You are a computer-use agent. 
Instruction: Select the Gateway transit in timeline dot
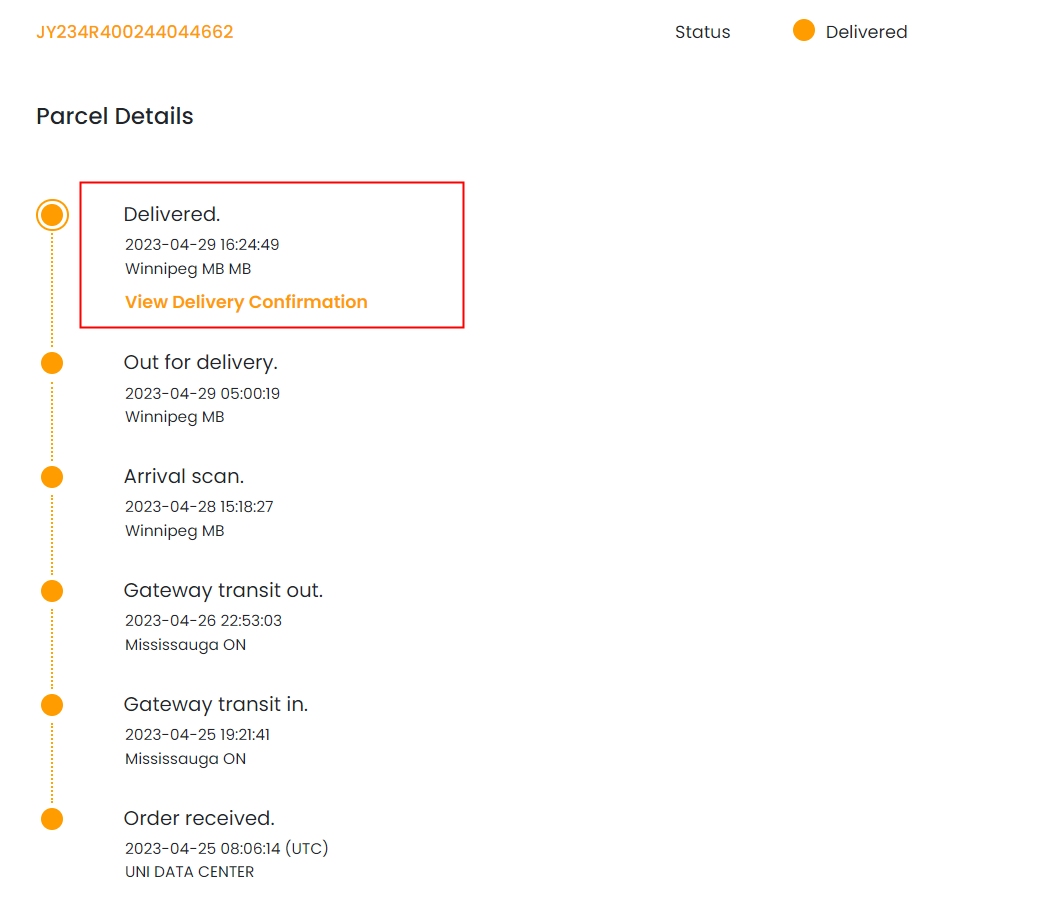[x=52, y=705]
